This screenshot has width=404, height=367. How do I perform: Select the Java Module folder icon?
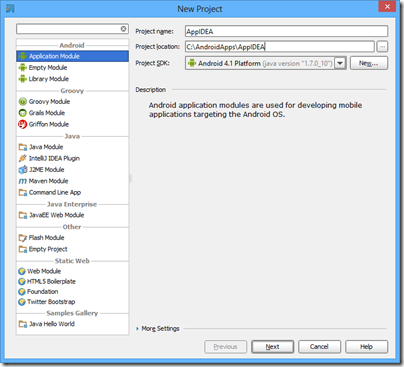23,147
